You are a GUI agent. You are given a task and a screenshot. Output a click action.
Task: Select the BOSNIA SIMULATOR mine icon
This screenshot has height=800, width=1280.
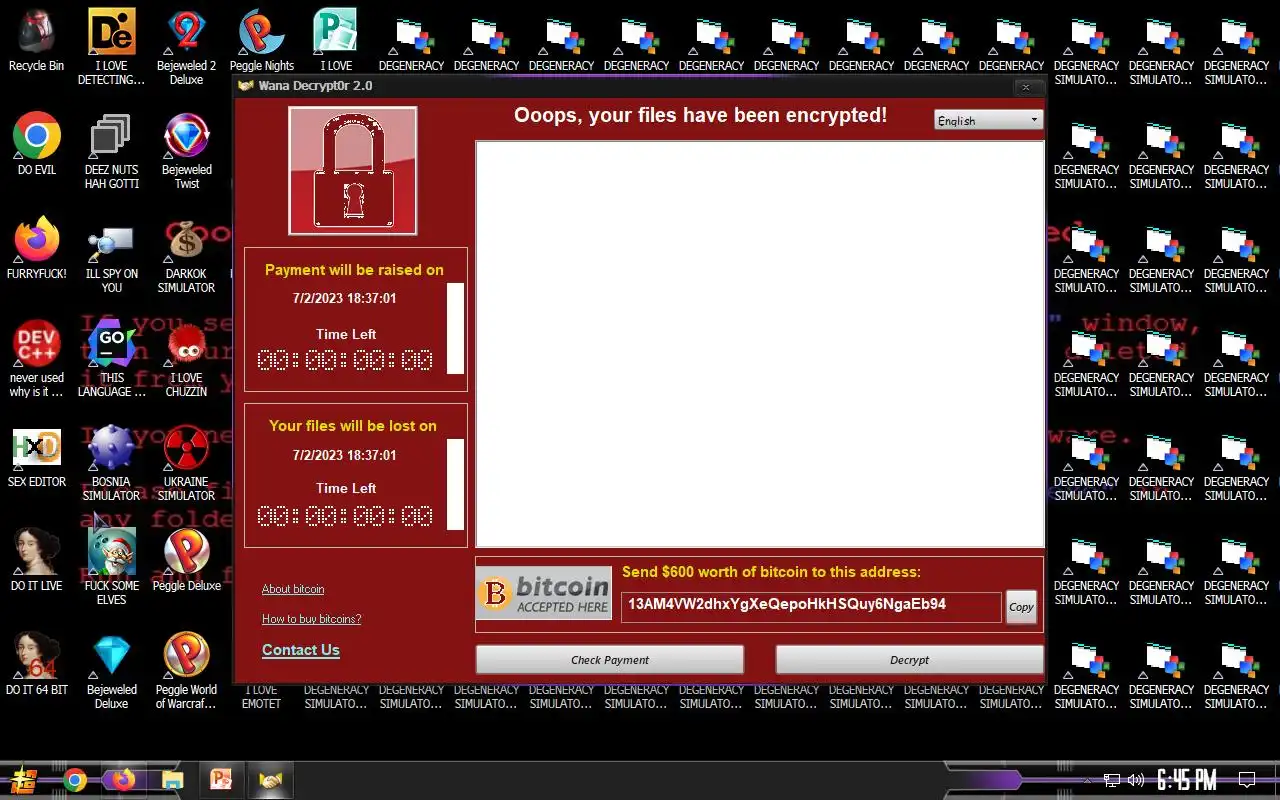pos(111,462)
